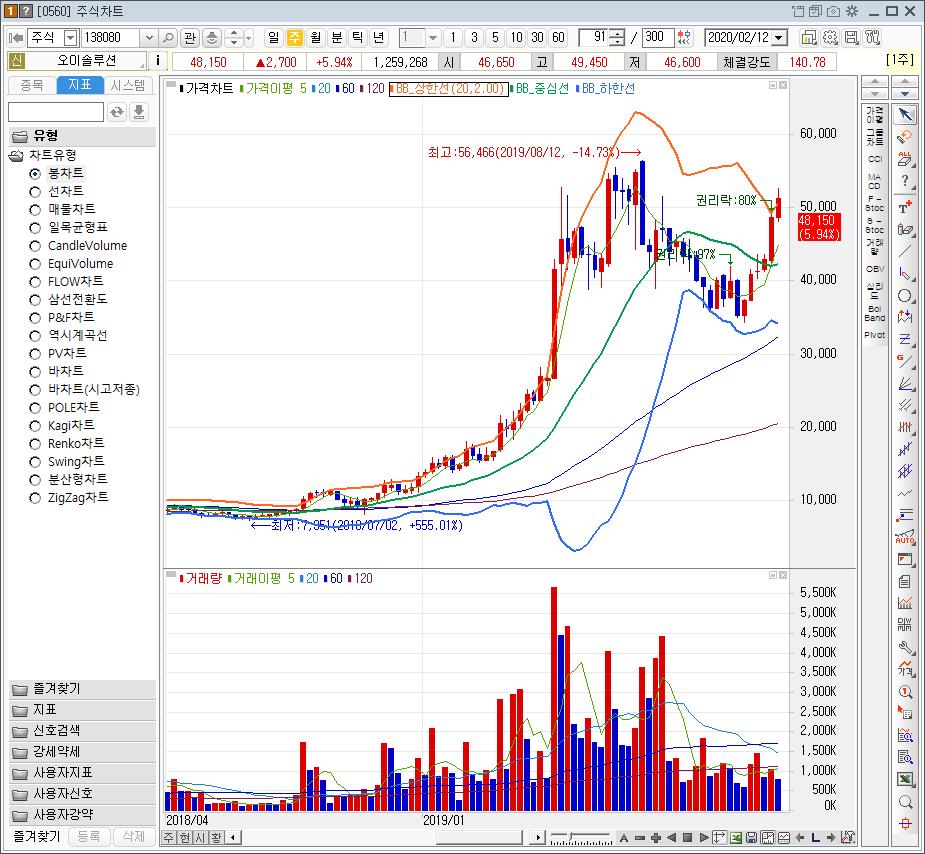
Task: Open the period multiplier dropdown
Action: pos(433,38)
